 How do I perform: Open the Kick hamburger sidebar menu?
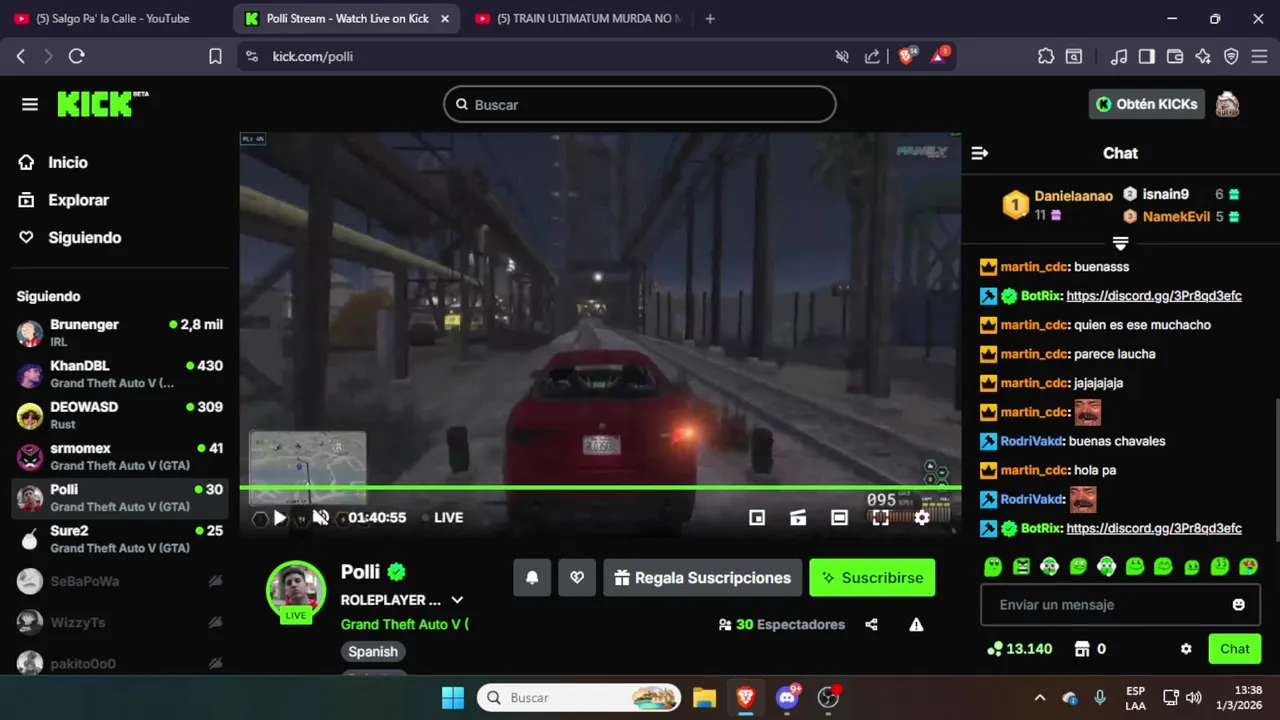point(30,104)
